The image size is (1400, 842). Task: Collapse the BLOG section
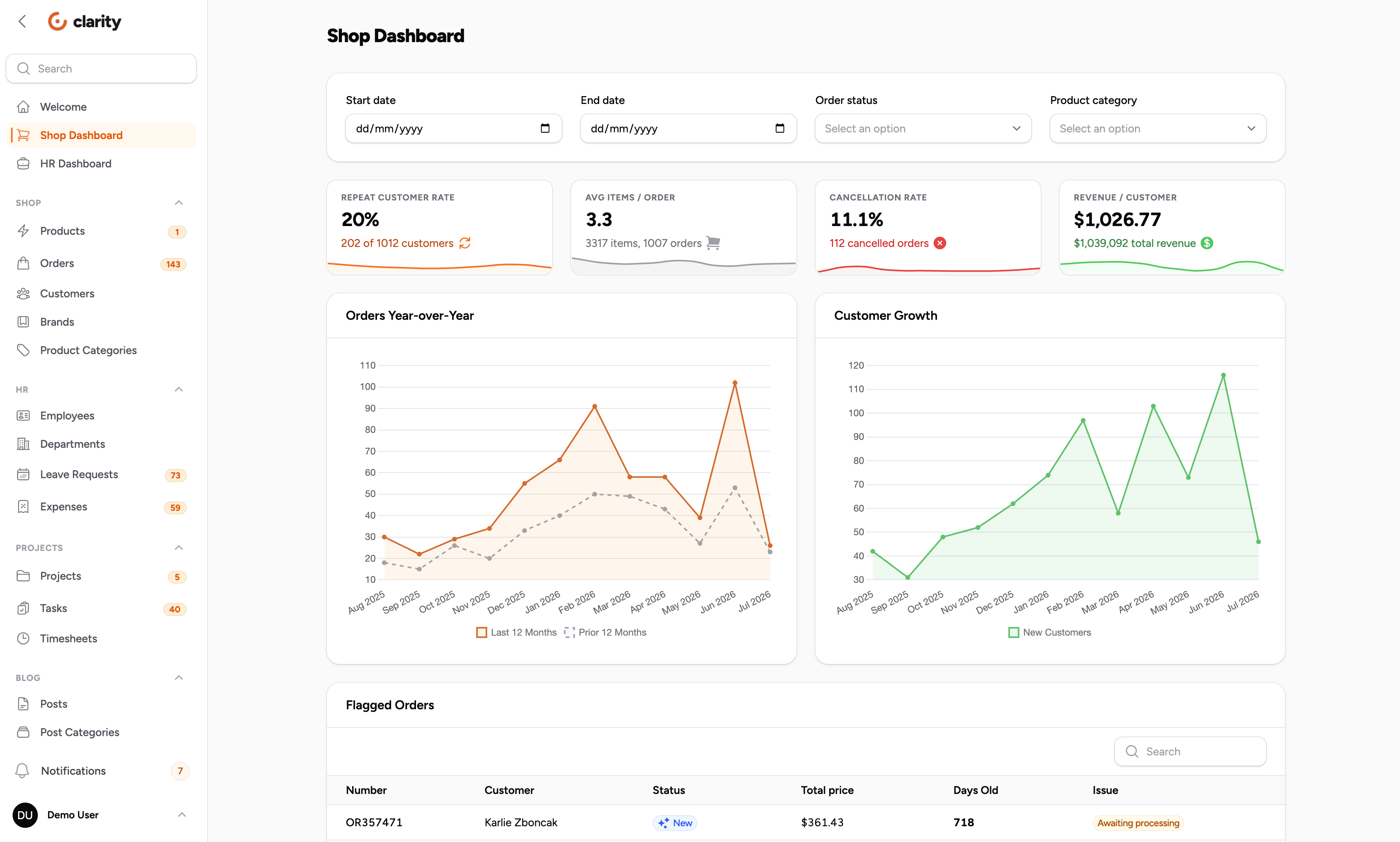coord(179,677)
